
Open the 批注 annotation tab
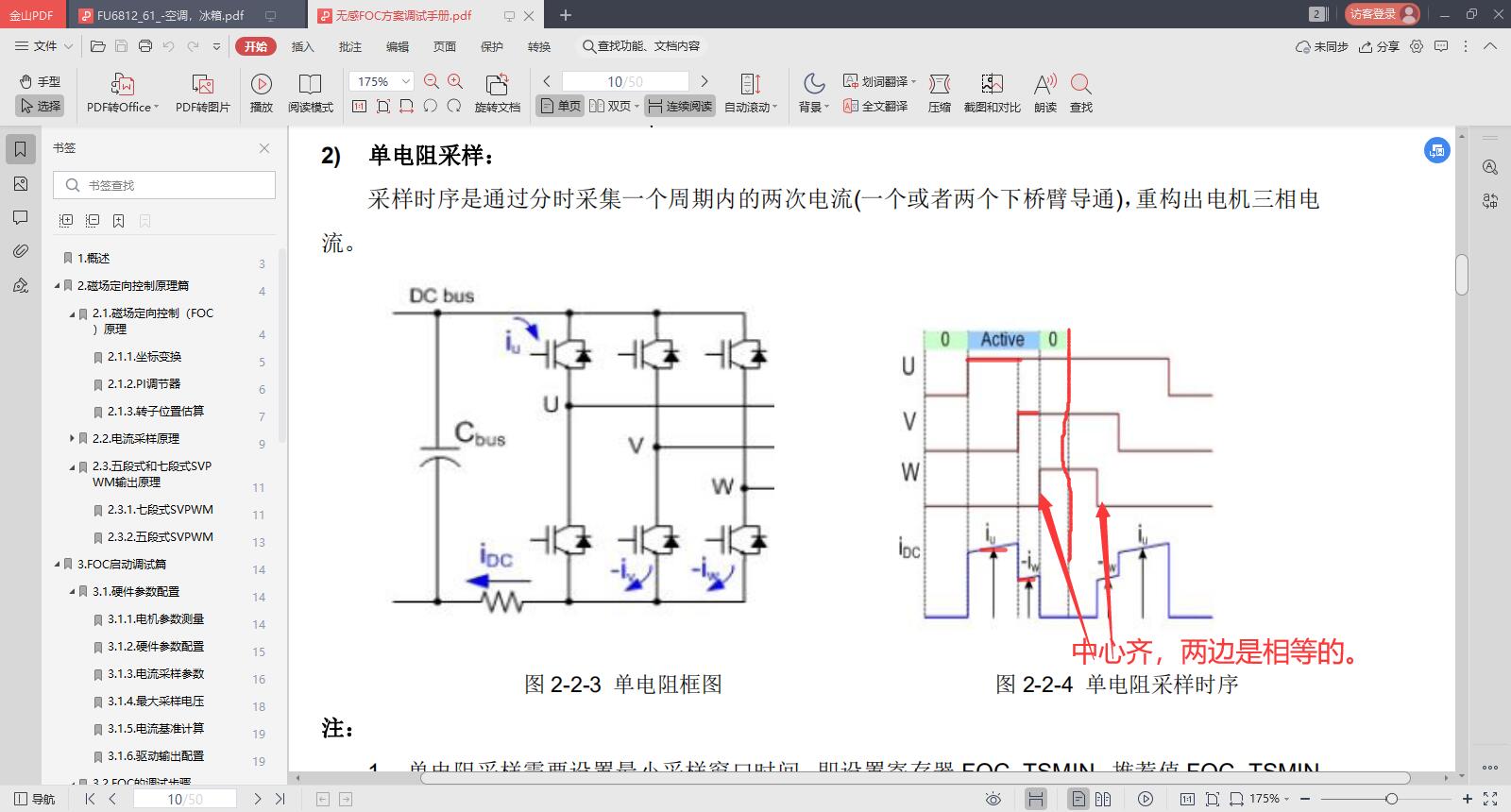[x=349, y=46]
